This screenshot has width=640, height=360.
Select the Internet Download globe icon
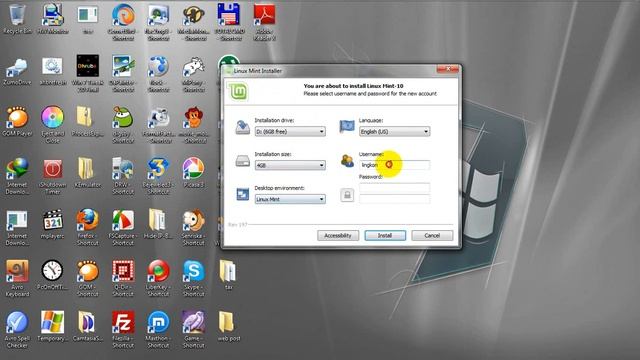tap(17, 176)
